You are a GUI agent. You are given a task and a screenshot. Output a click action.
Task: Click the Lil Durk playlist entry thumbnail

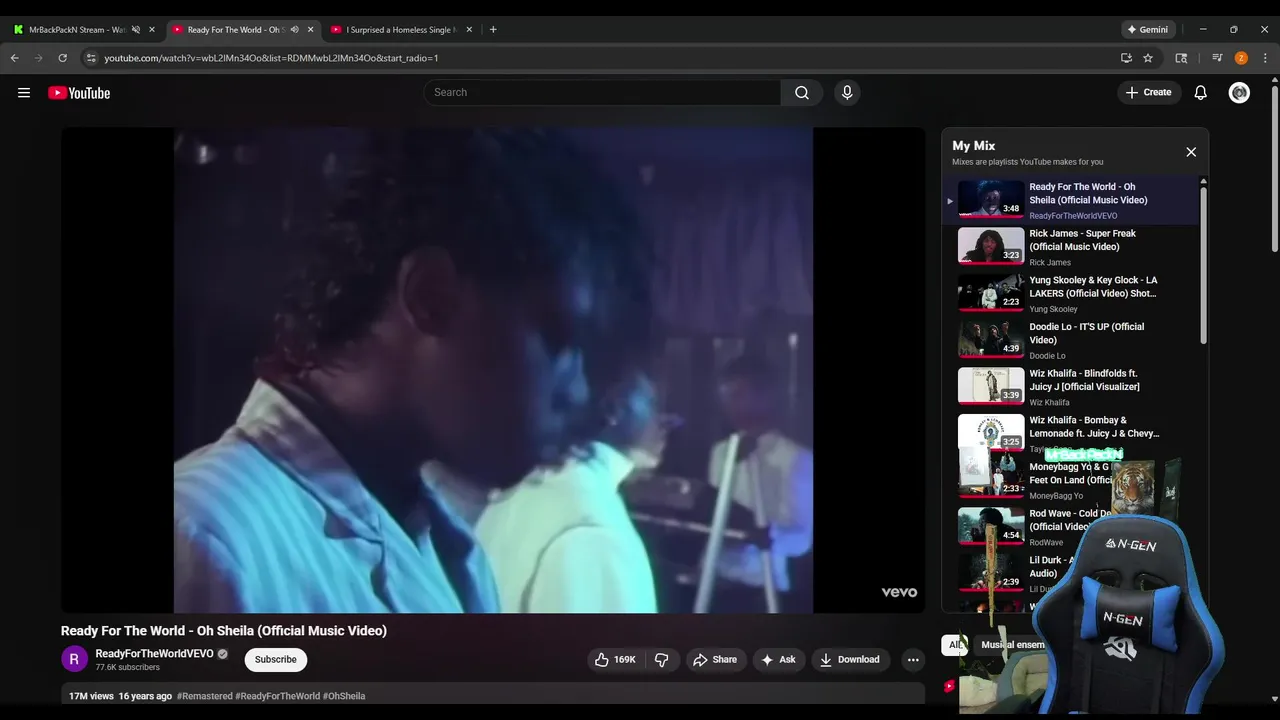coord(991,573)
